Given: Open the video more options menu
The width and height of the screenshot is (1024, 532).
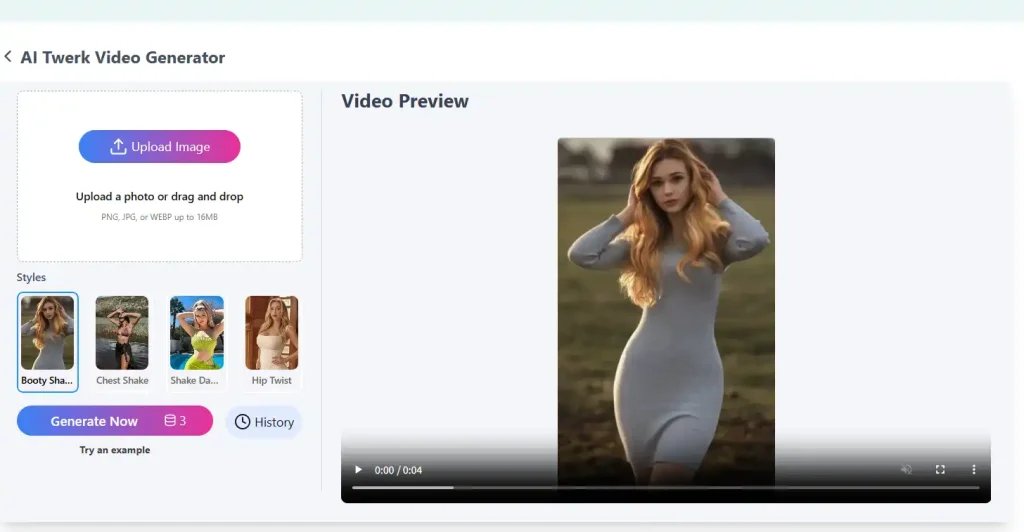Looking at the screenshot, I should click(974, 469).
